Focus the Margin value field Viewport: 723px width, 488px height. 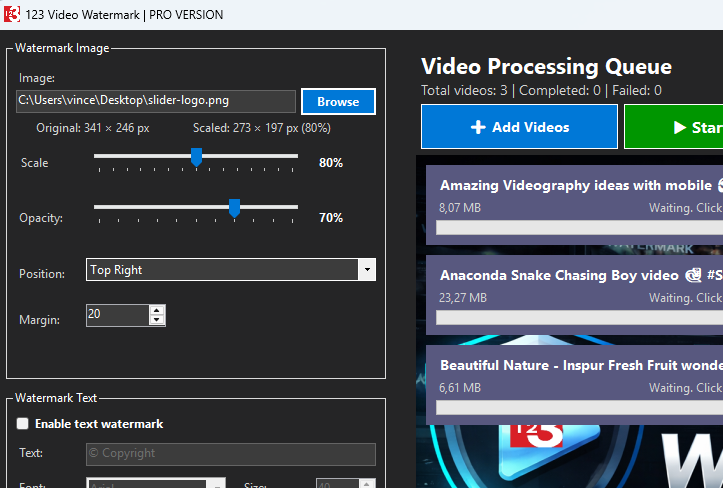pos(116,315)
